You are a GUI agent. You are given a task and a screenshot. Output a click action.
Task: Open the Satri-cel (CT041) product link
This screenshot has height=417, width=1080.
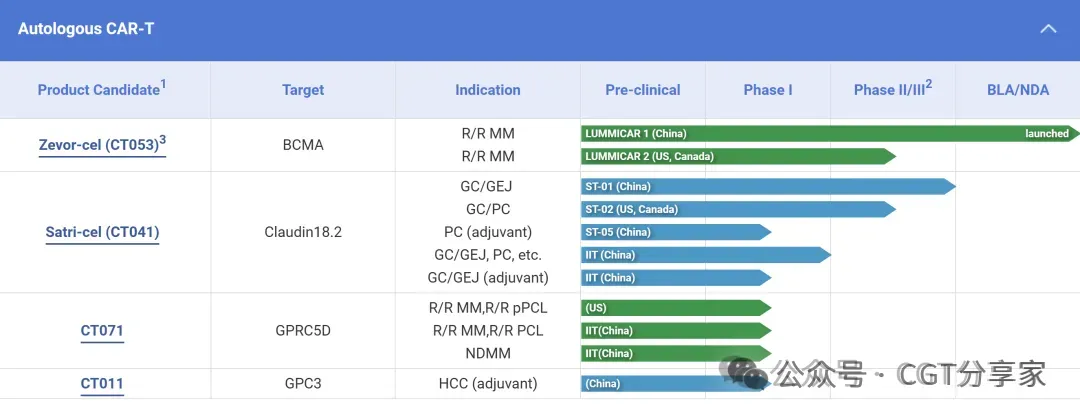(x=102, y=232)
